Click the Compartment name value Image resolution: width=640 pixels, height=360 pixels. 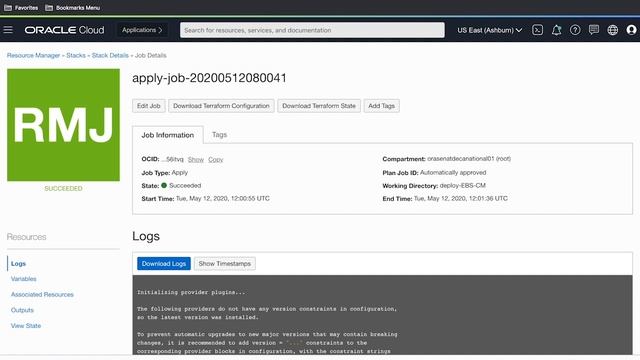coord(469,158)
